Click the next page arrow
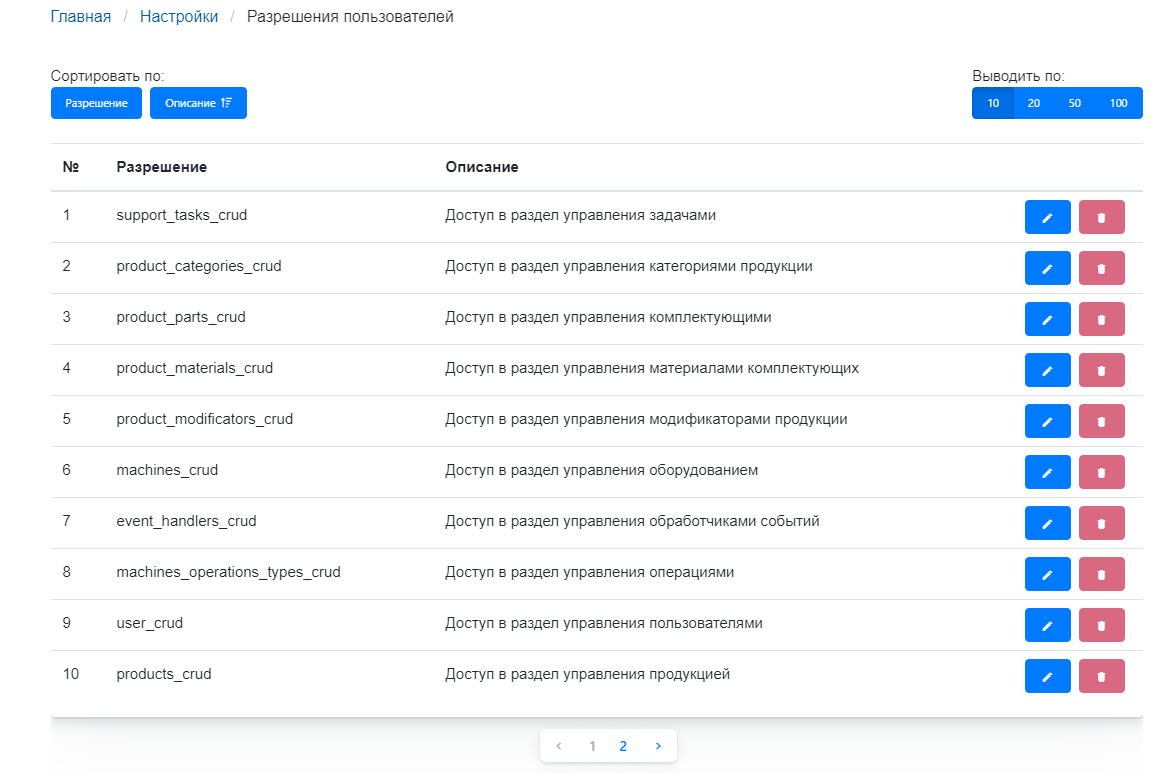Viewport: 1158px width, 773px height. click(x=657, y=746)
